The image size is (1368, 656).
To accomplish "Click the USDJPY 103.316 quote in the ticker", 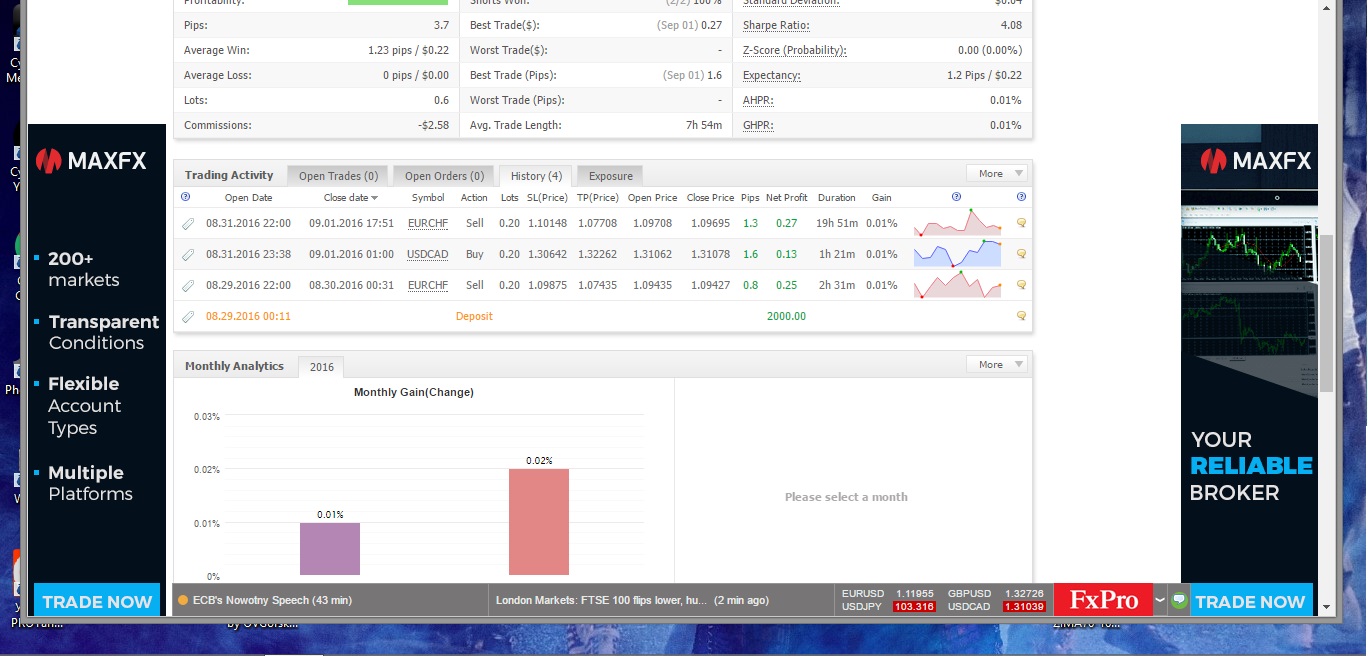I will point(888,607).
